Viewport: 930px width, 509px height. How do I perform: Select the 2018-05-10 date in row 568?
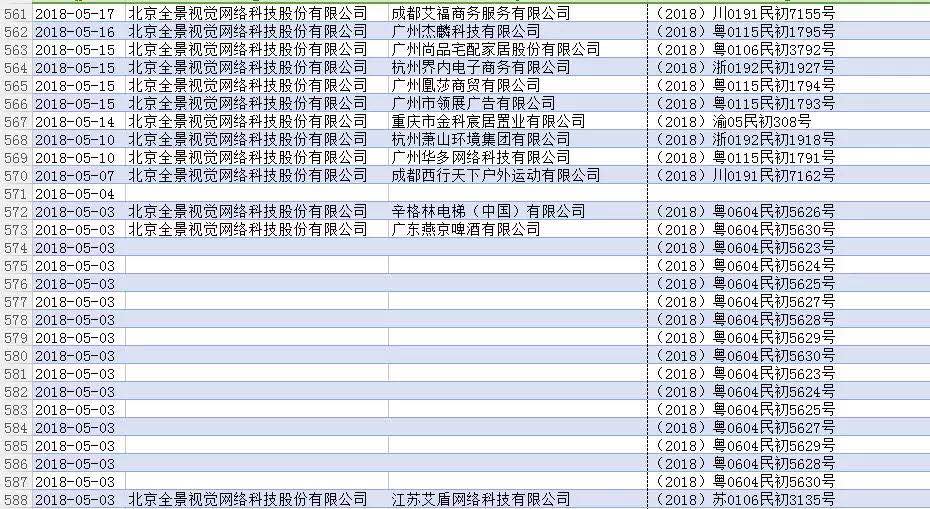pyautogui.click(x=75, y=139)
